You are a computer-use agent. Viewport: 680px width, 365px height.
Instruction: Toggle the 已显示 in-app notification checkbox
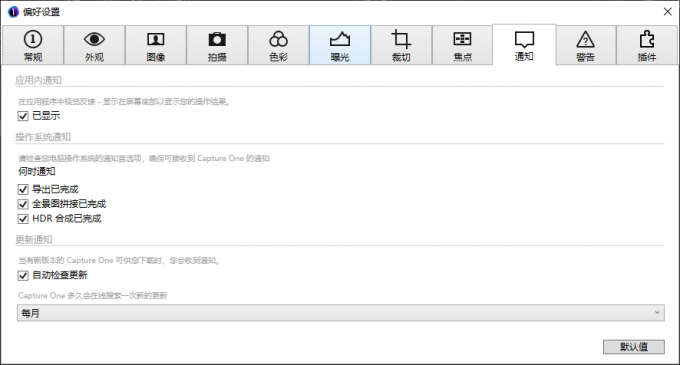click(23, 116)
